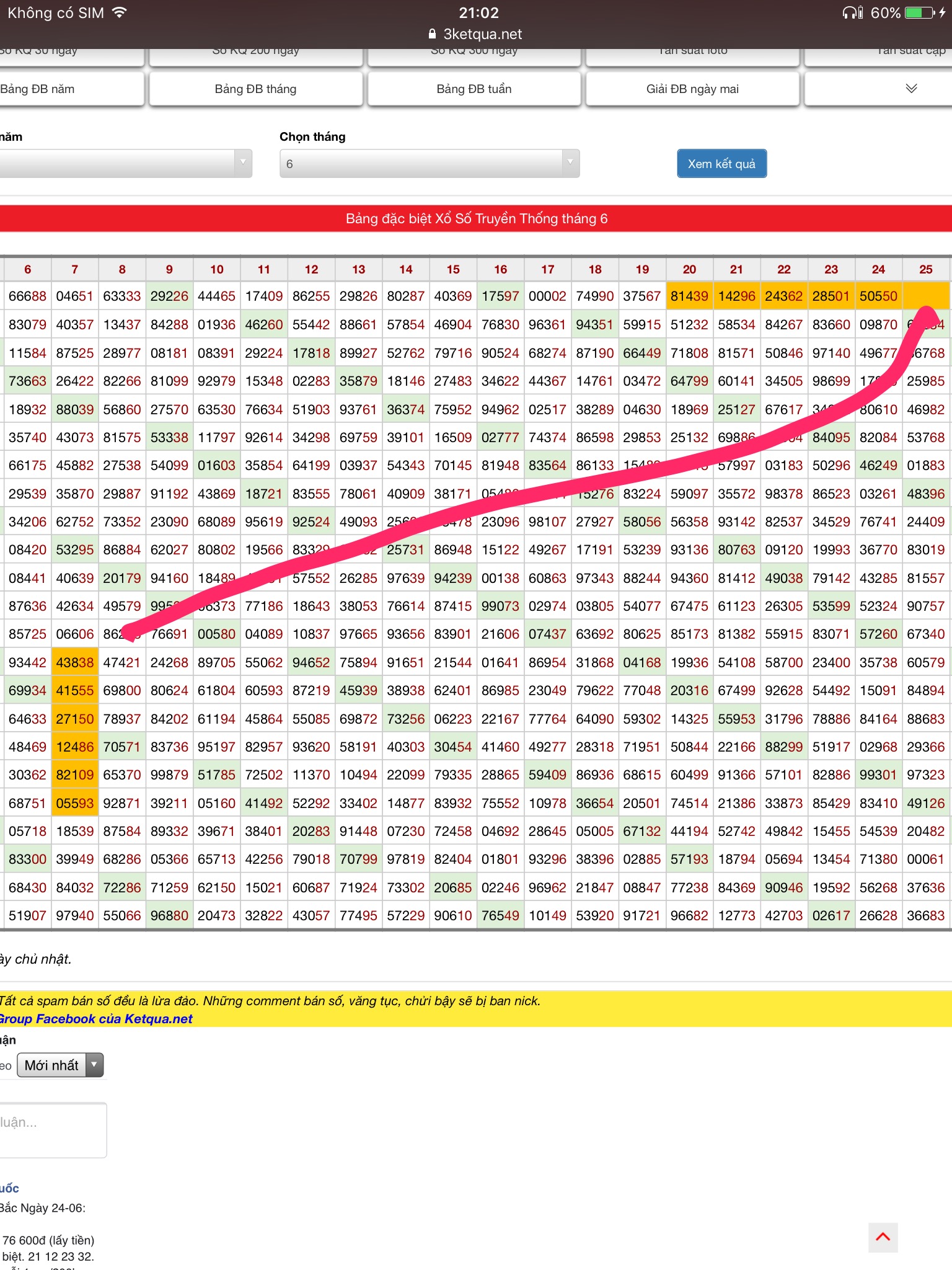Screen dimensions: 952x1270
Task: Tap the scroll-to-top red arrow button
Action: pyautogui.click(x=883, y=1237)
